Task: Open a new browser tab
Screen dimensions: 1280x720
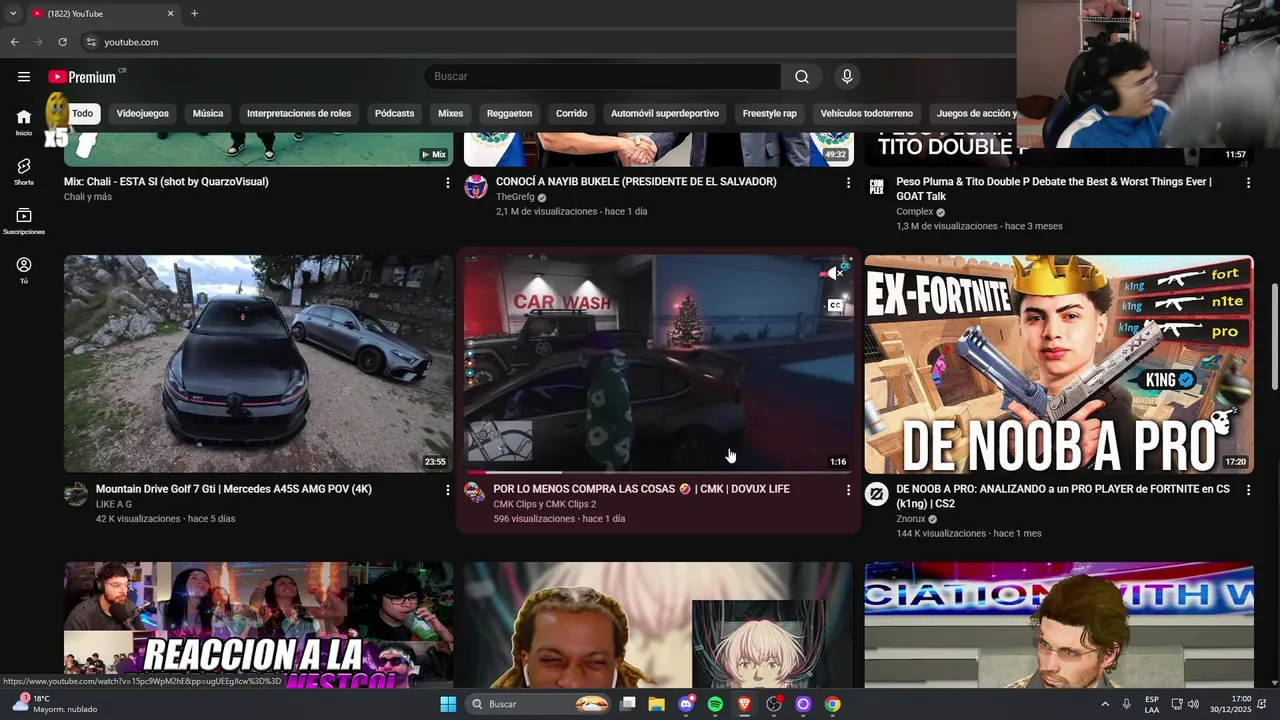Action: pyautogui.click(x=194, y=13)
